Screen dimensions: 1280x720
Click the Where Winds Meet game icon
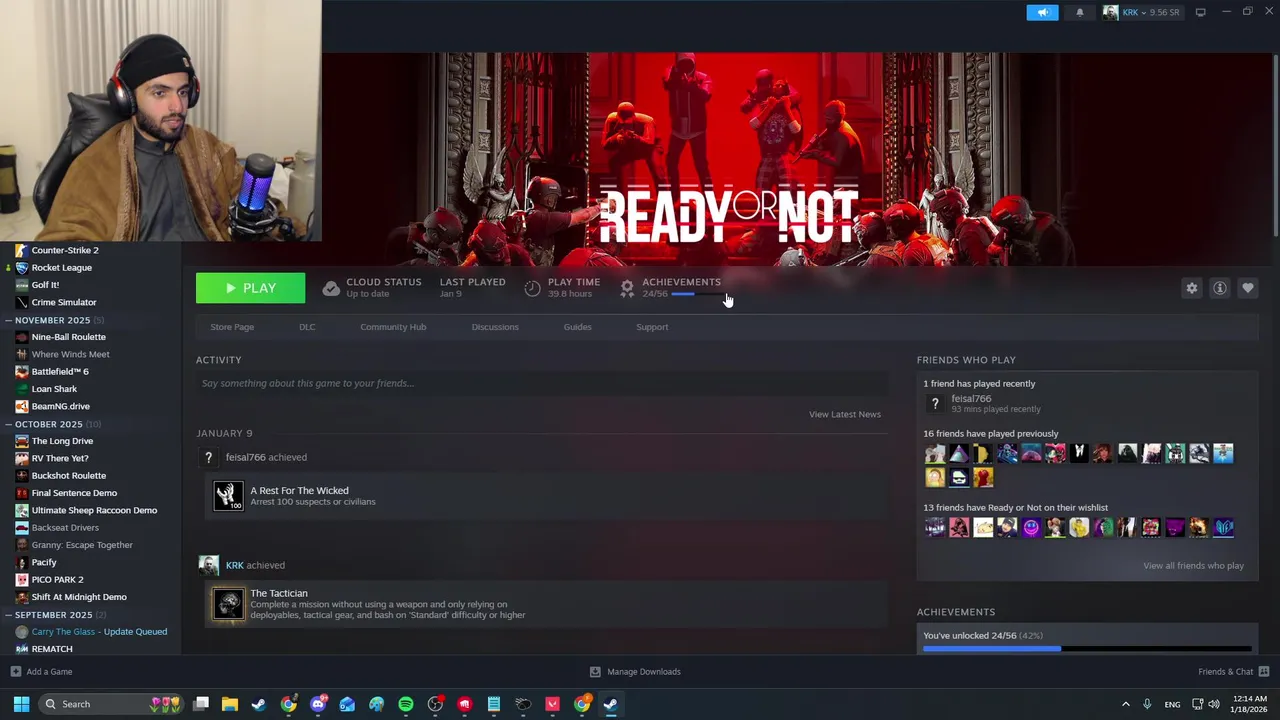pos(22,354)
